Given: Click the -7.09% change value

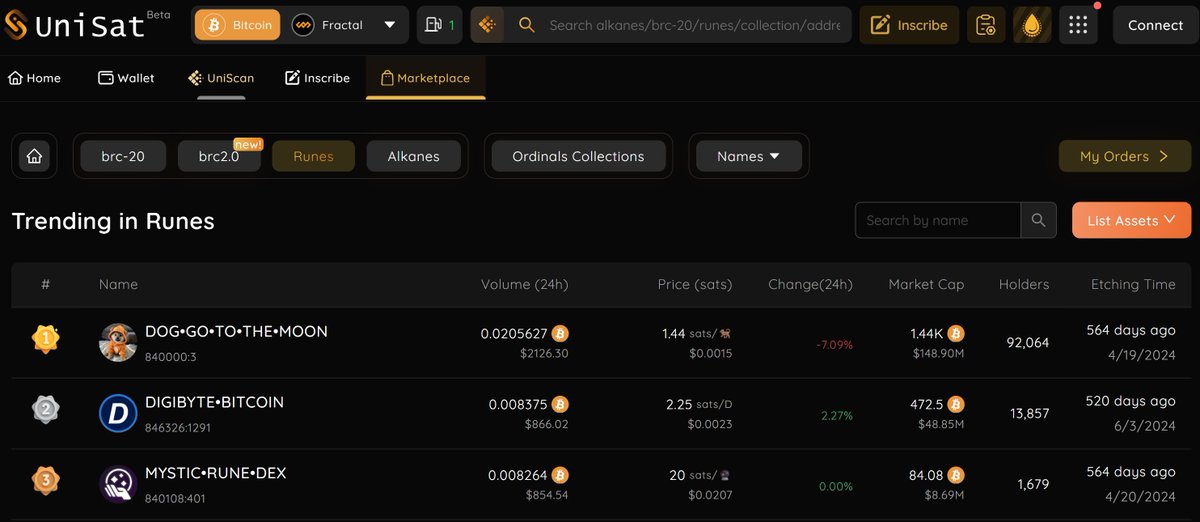Looking at the screenshot, I should 834,345.
